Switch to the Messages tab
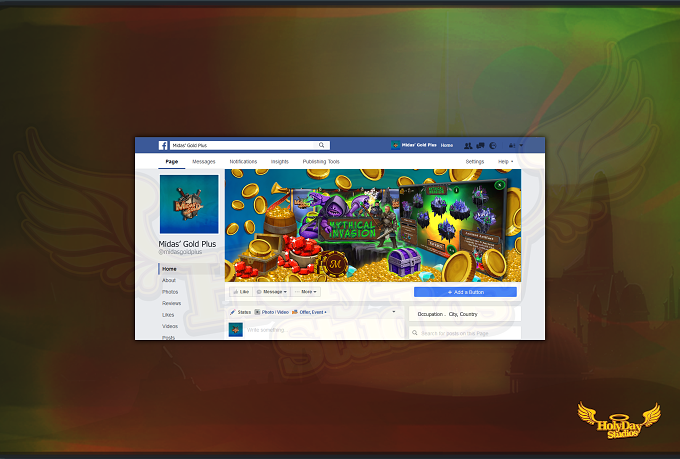 click(x=204, y=161)
